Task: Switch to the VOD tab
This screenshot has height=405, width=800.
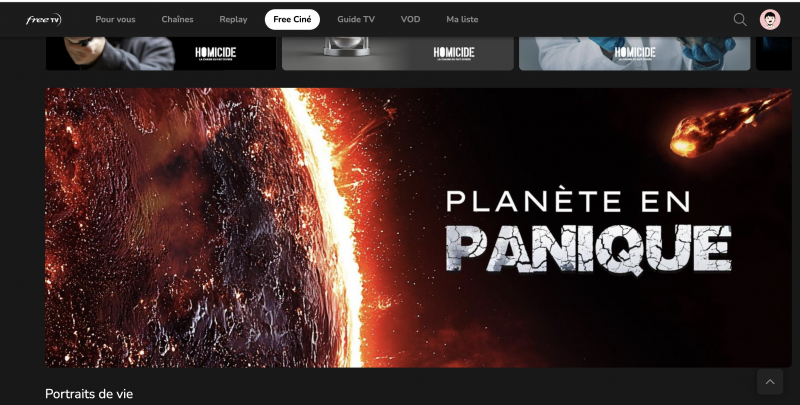Action: click(x=410, y=19)
